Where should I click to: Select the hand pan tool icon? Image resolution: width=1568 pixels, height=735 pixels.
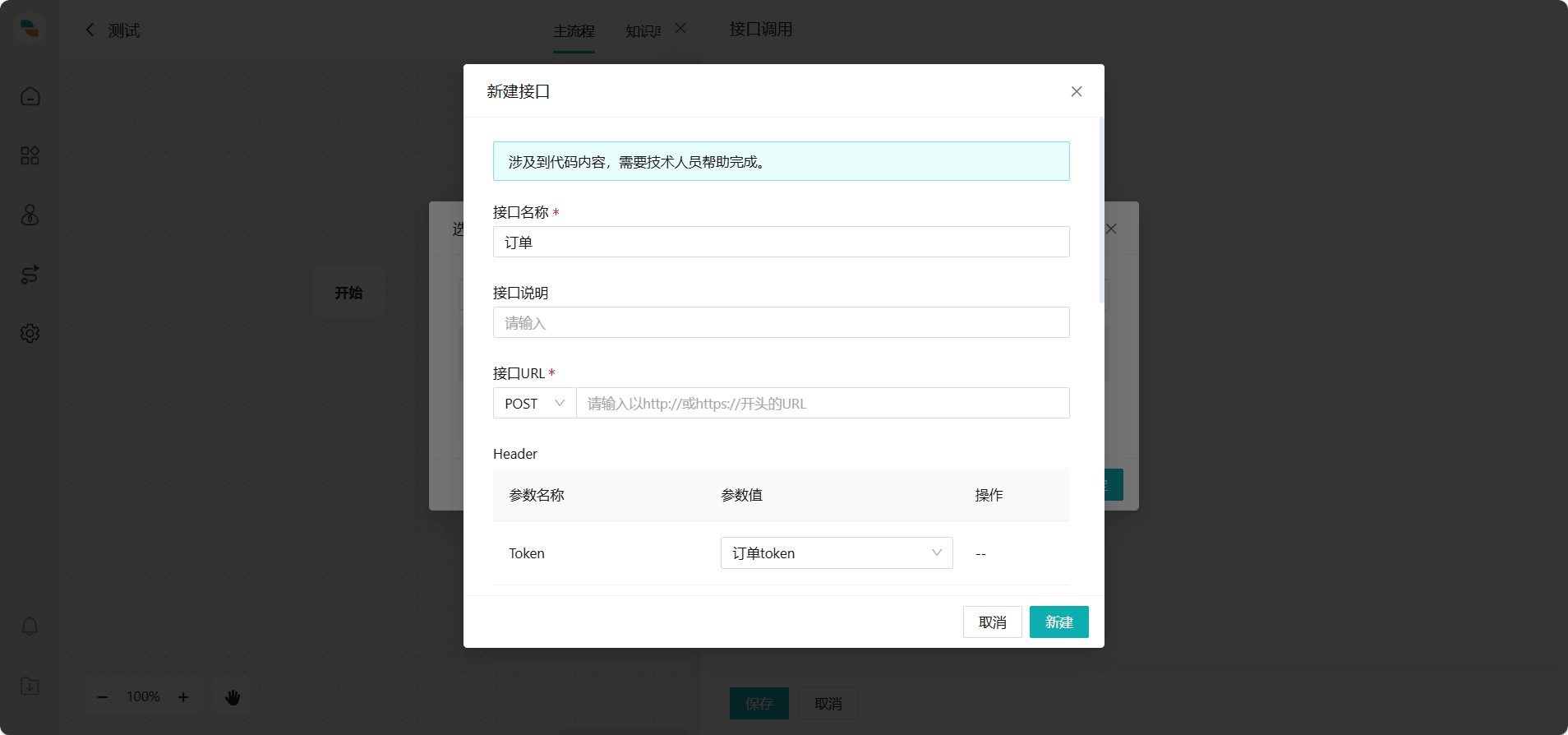click(233, 696)
